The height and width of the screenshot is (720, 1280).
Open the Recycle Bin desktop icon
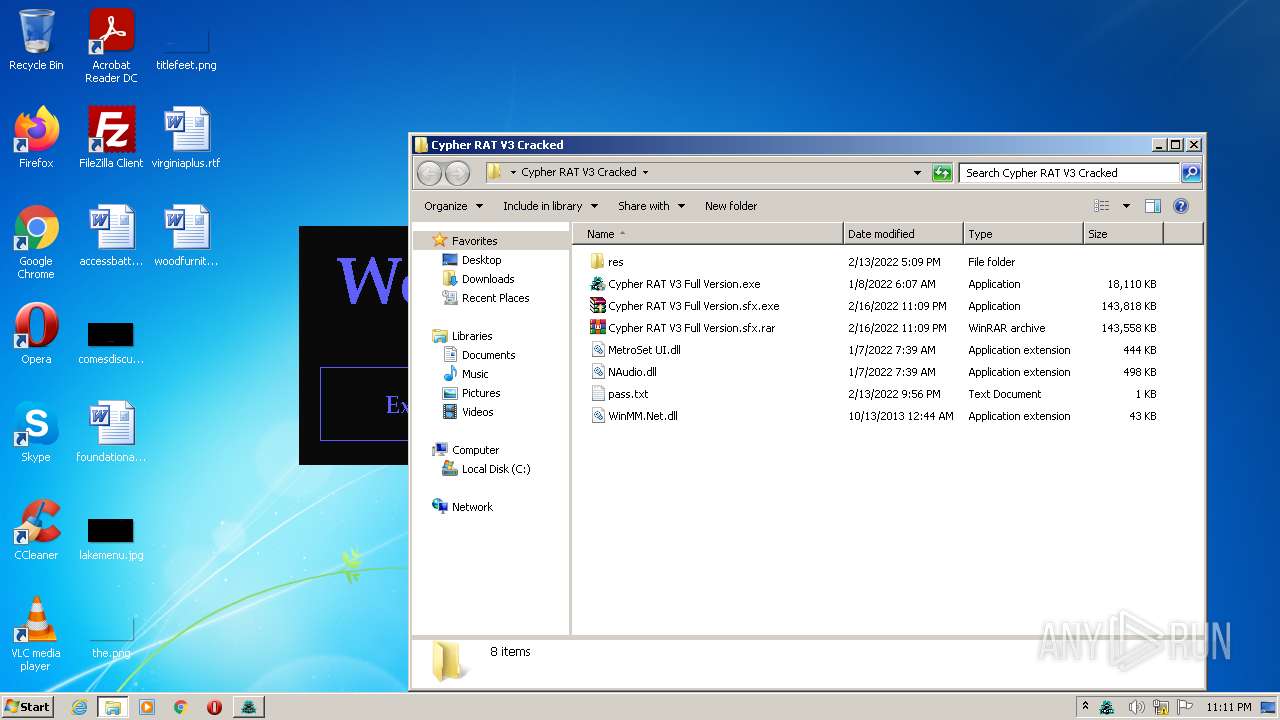(x=36, y=40)
